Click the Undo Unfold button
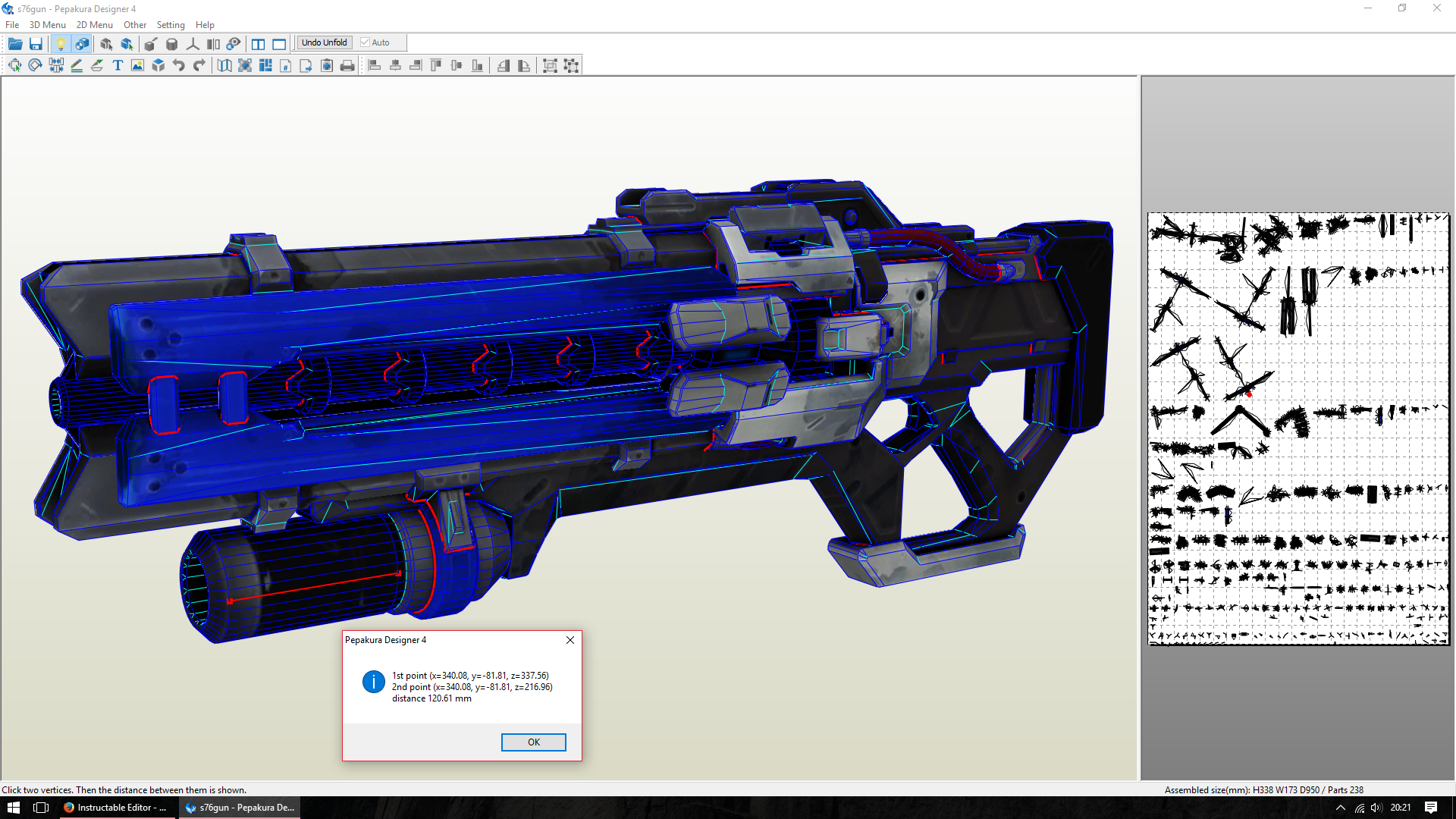Viewport: 1456px width, 819px height. tap(324, 42)
